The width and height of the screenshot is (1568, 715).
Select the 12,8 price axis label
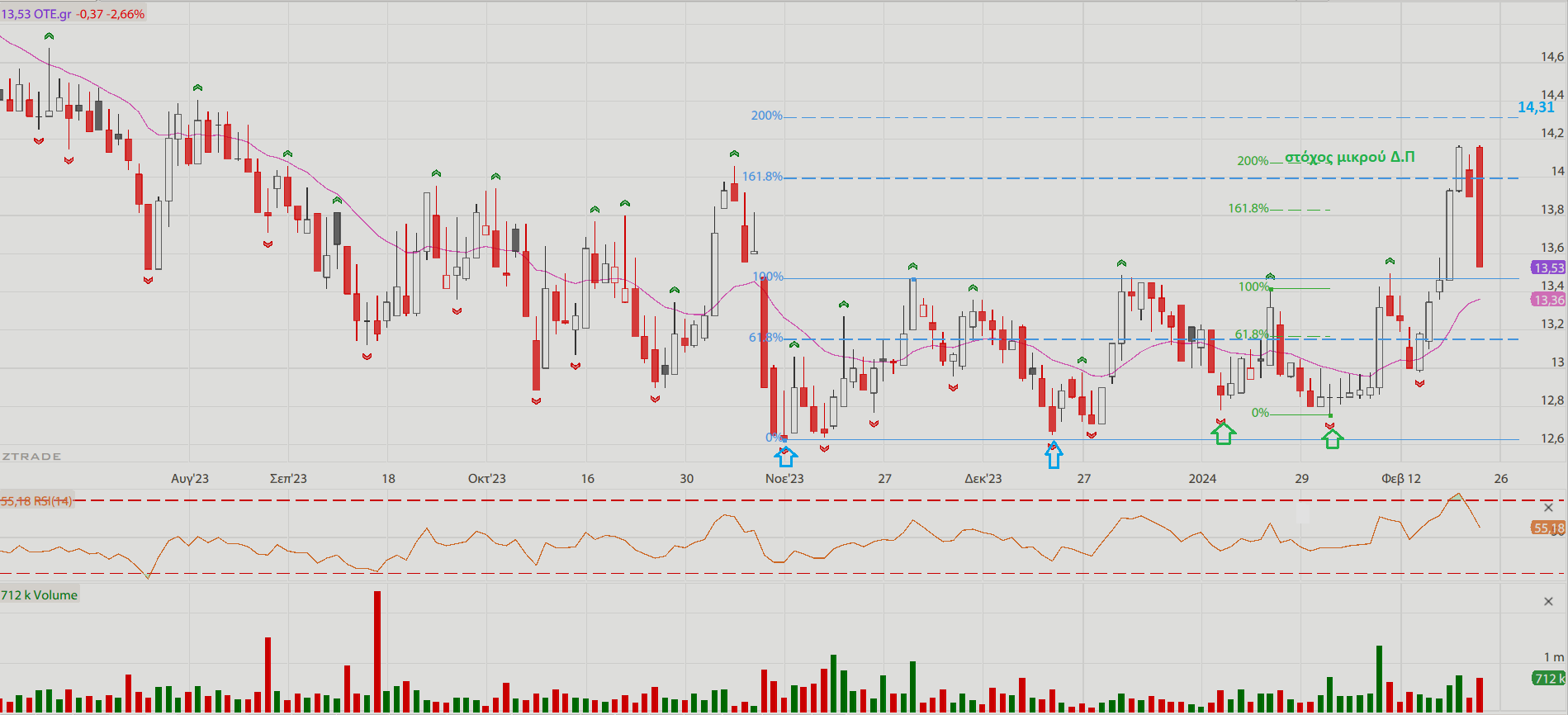(1552, 400)
